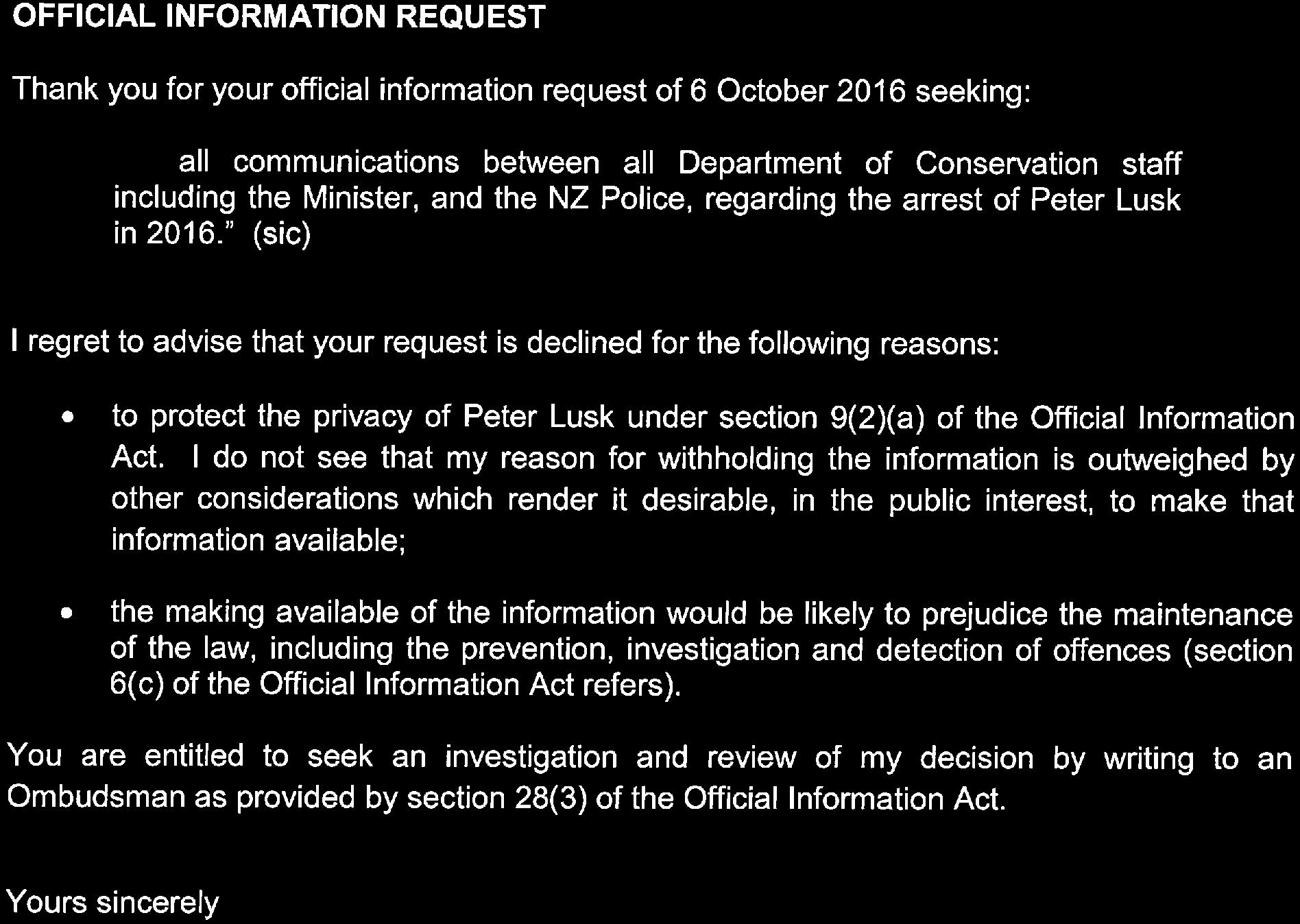
Task: Click the "6(c)" section reference
Action: pos(137,685)
